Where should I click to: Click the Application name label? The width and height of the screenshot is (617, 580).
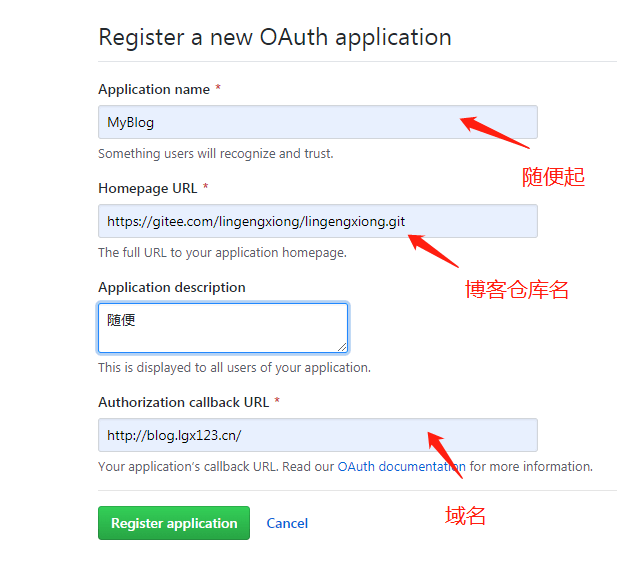click(154, 89)
